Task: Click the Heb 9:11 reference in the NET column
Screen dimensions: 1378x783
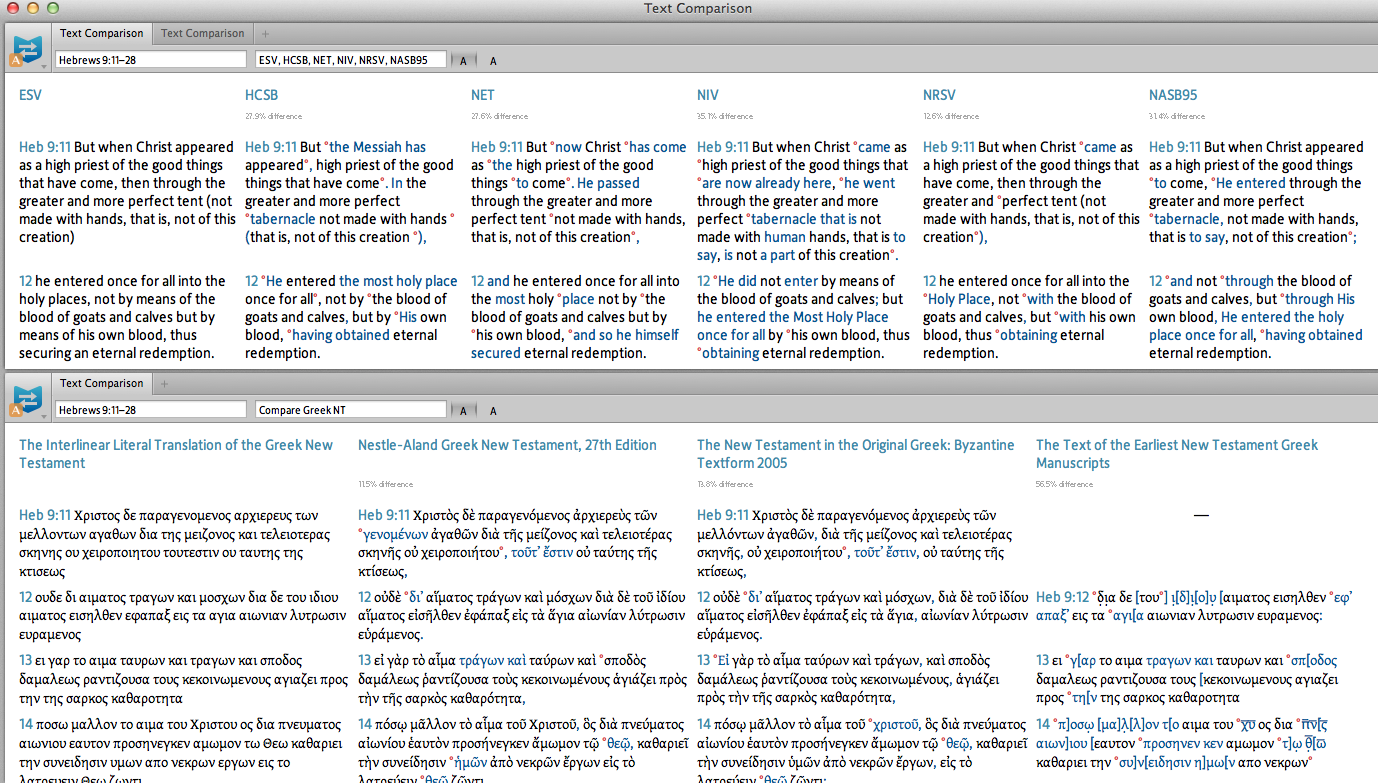Action: tap(497, 147)
